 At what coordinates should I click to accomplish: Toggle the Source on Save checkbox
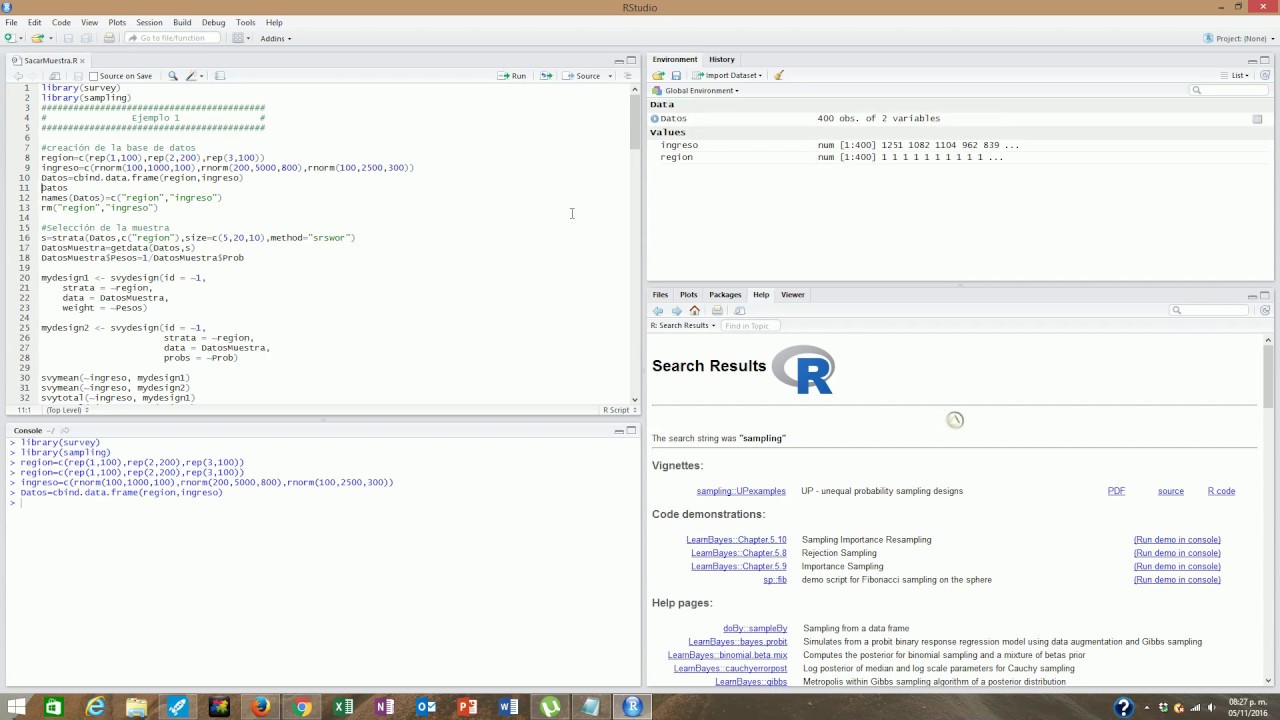(x=94, y=76)
